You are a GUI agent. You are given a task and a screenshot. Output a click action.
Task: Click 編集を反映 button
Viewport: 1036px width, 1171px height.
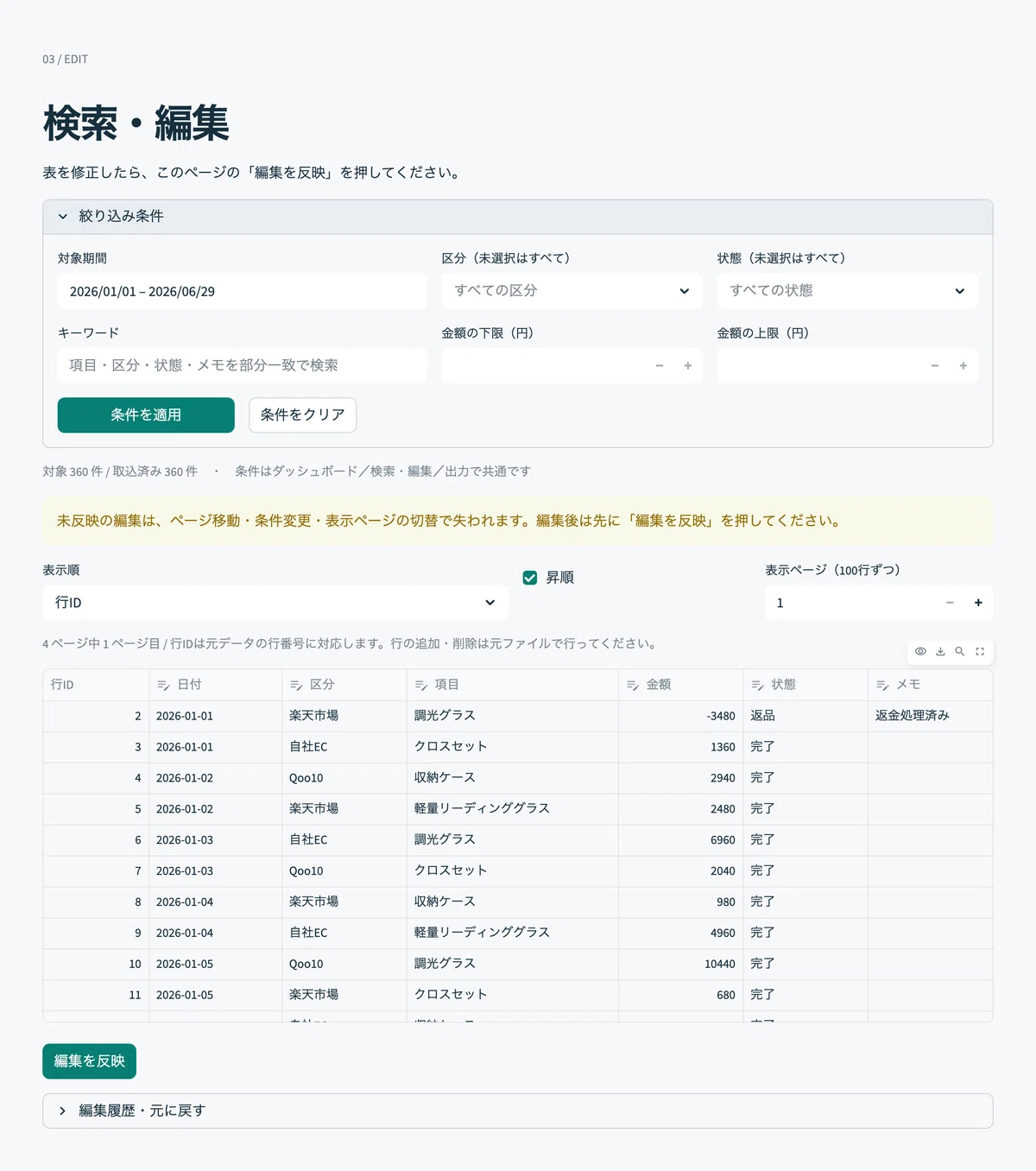(x=89, y=1061)
